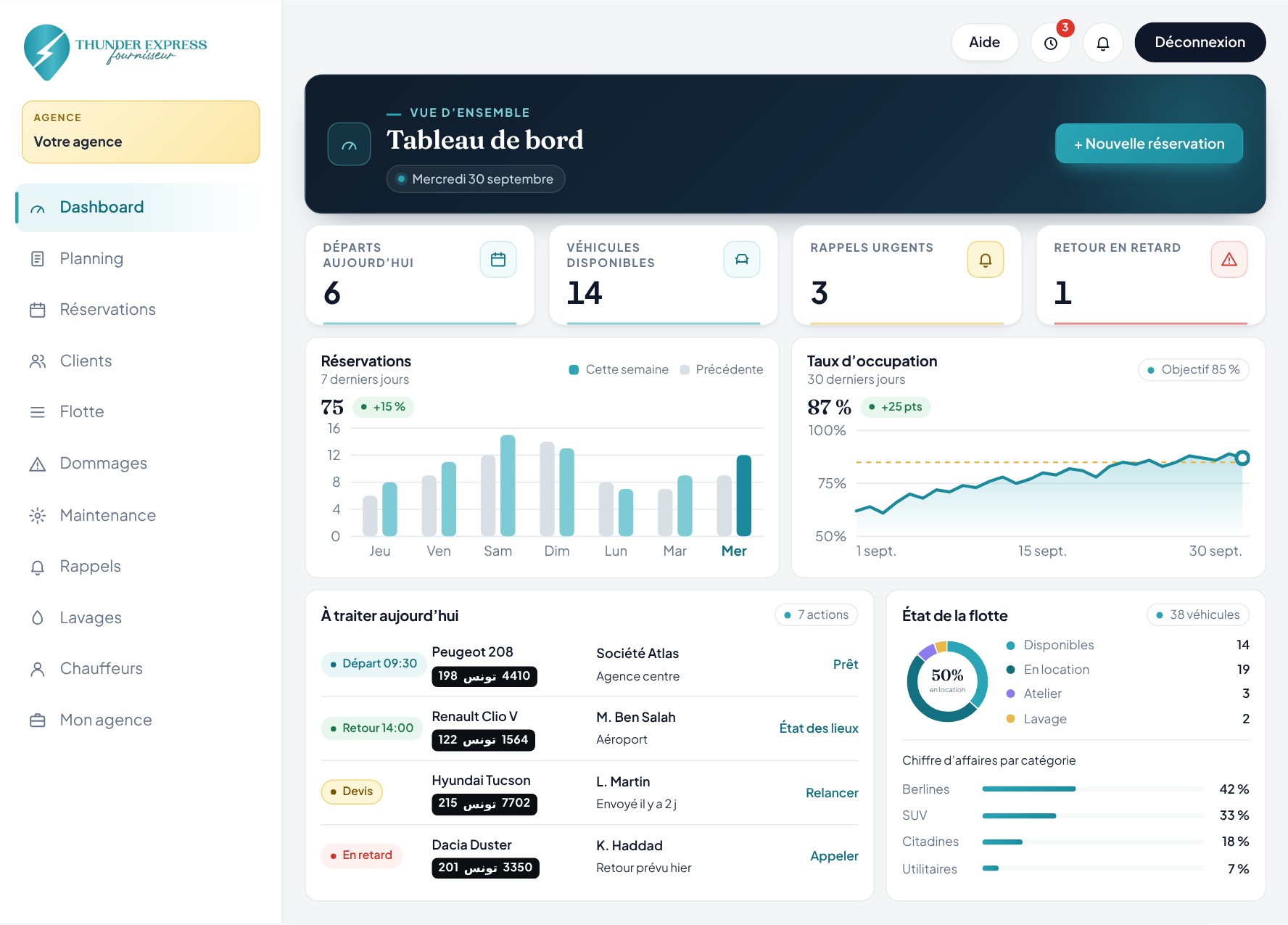This screenshot has width=1288, height=925.
Task: Click the warning icon on Retour en retard card
Action: pyautogui.click(x=1229, y=259)
